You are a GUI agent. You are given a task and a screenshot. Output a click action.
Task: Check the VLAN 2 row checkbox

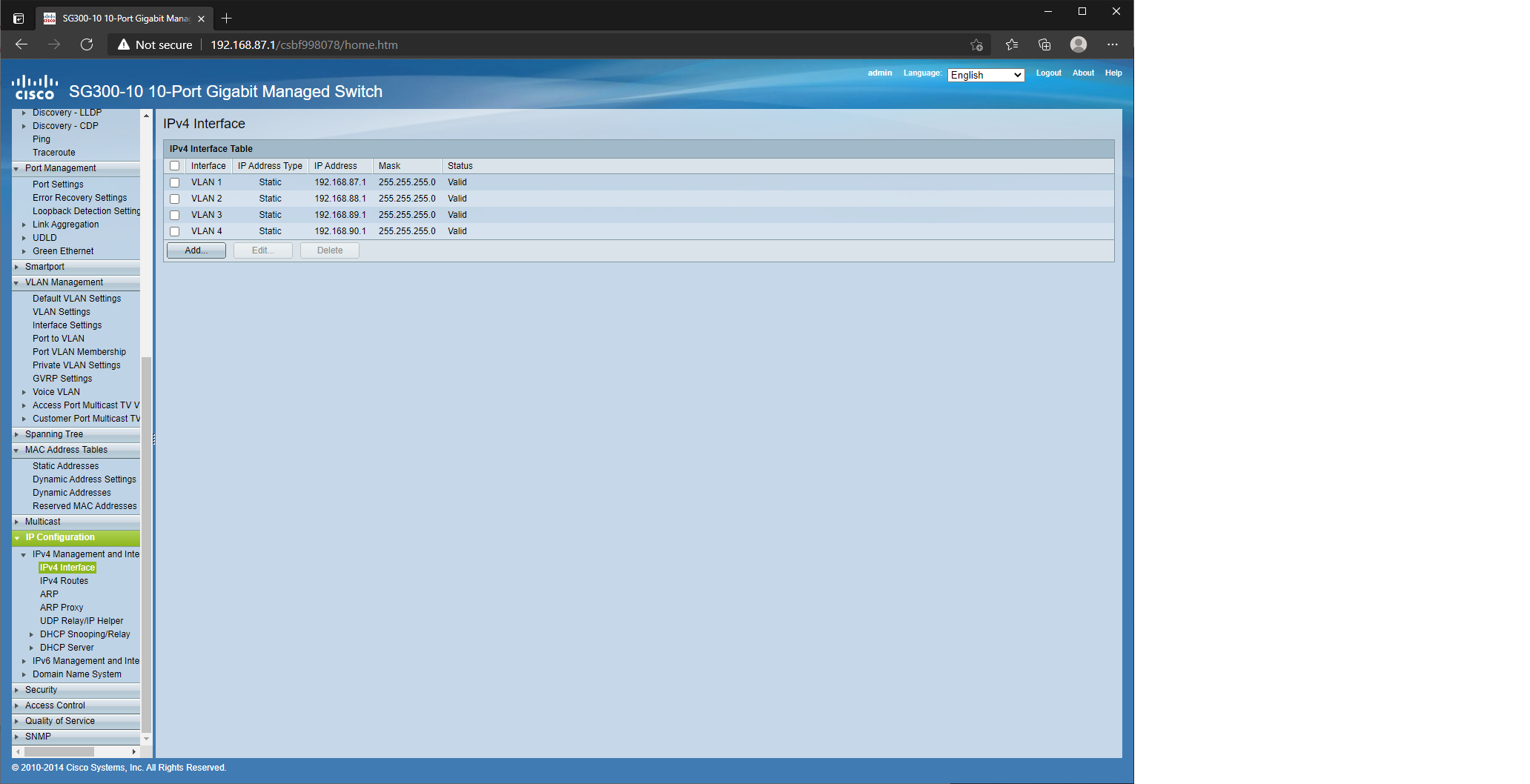[x=174, y=199]
